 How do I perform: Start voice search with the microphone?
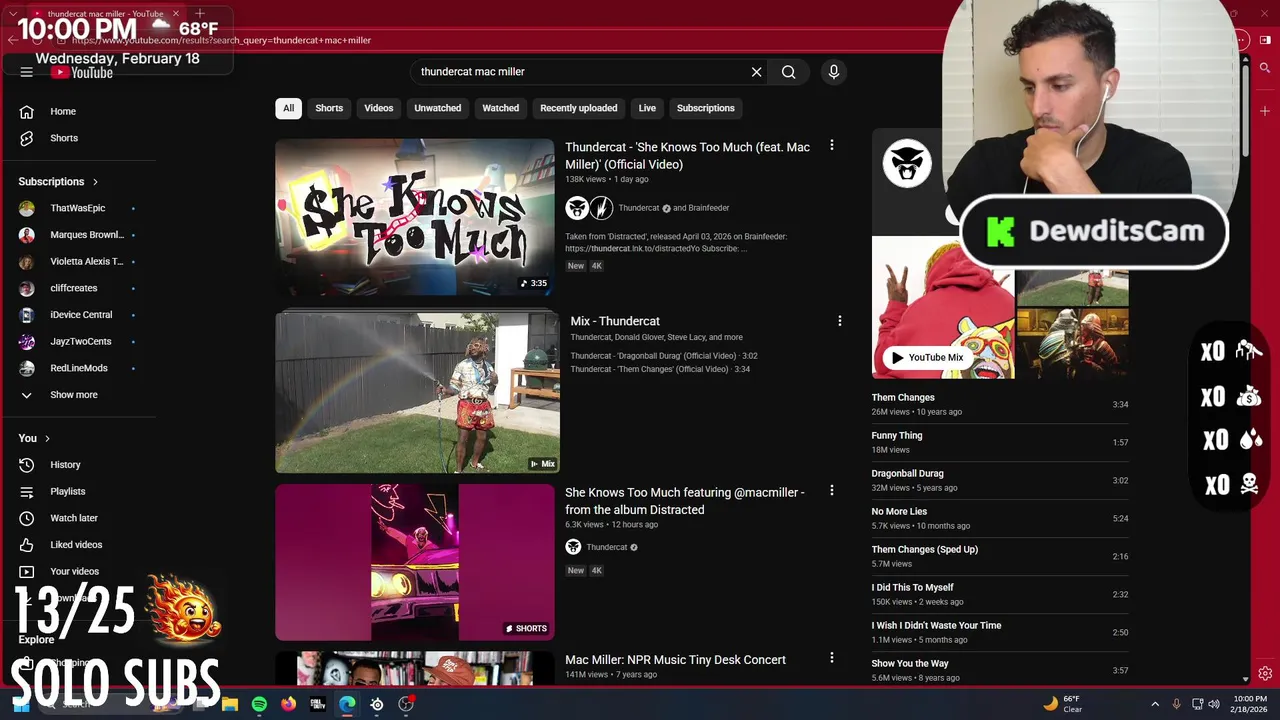click(x=833, y=72)
